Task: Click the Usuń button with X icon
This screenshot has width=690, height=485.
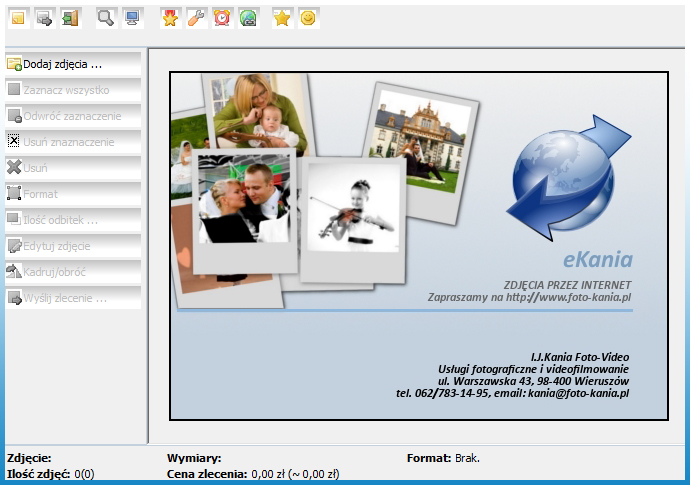Action: (x=73, y=168)
